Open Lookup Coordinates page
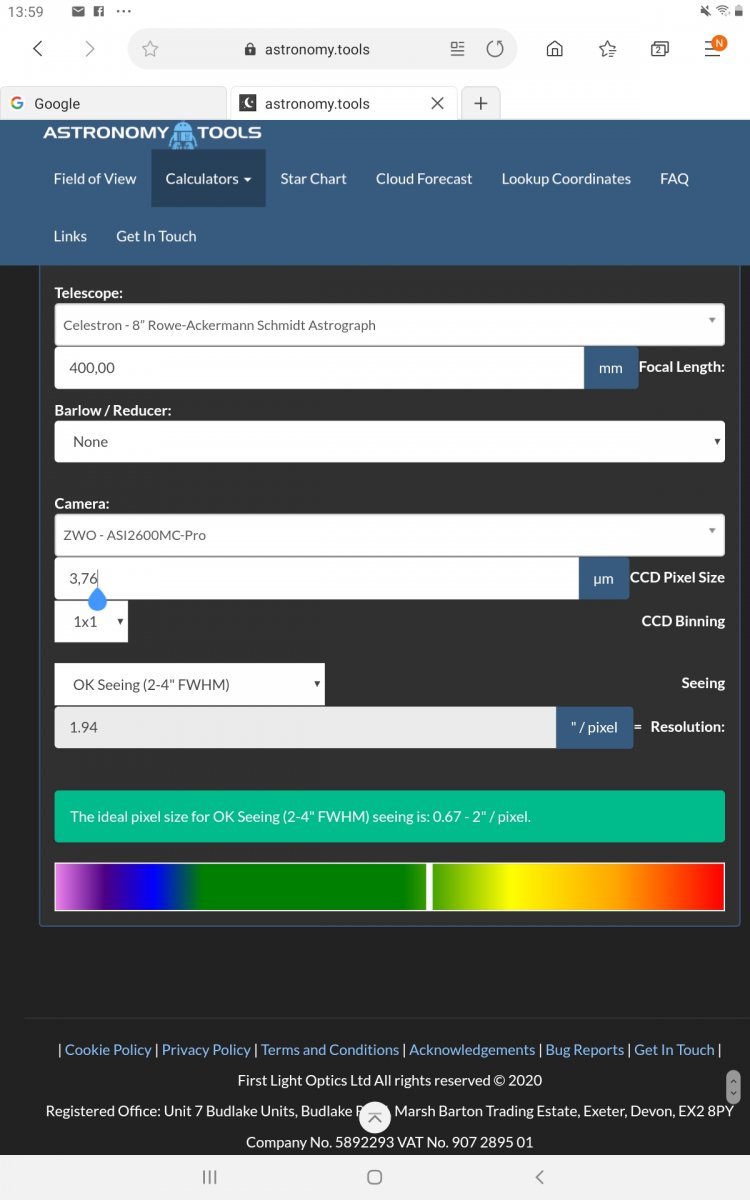The width and height of the screenshot is (750, 1200). 566,179
